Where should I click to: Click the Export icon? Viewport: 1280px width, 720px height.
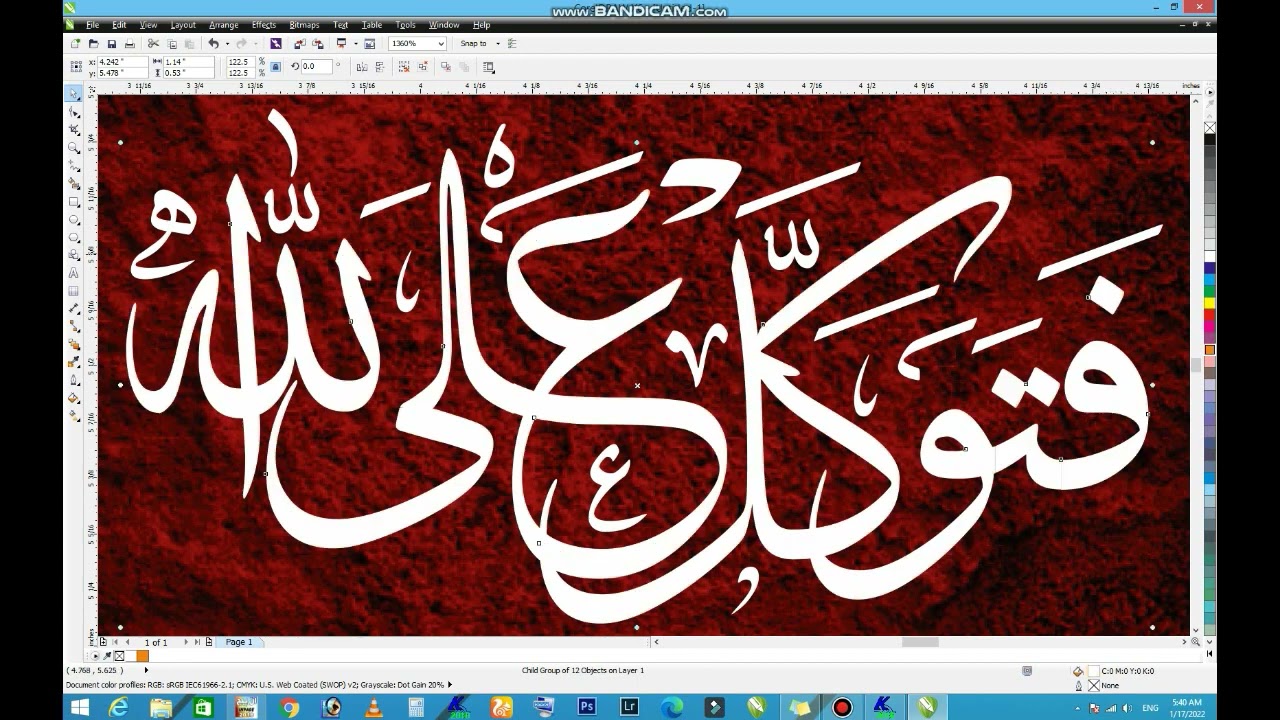(317, 44)
